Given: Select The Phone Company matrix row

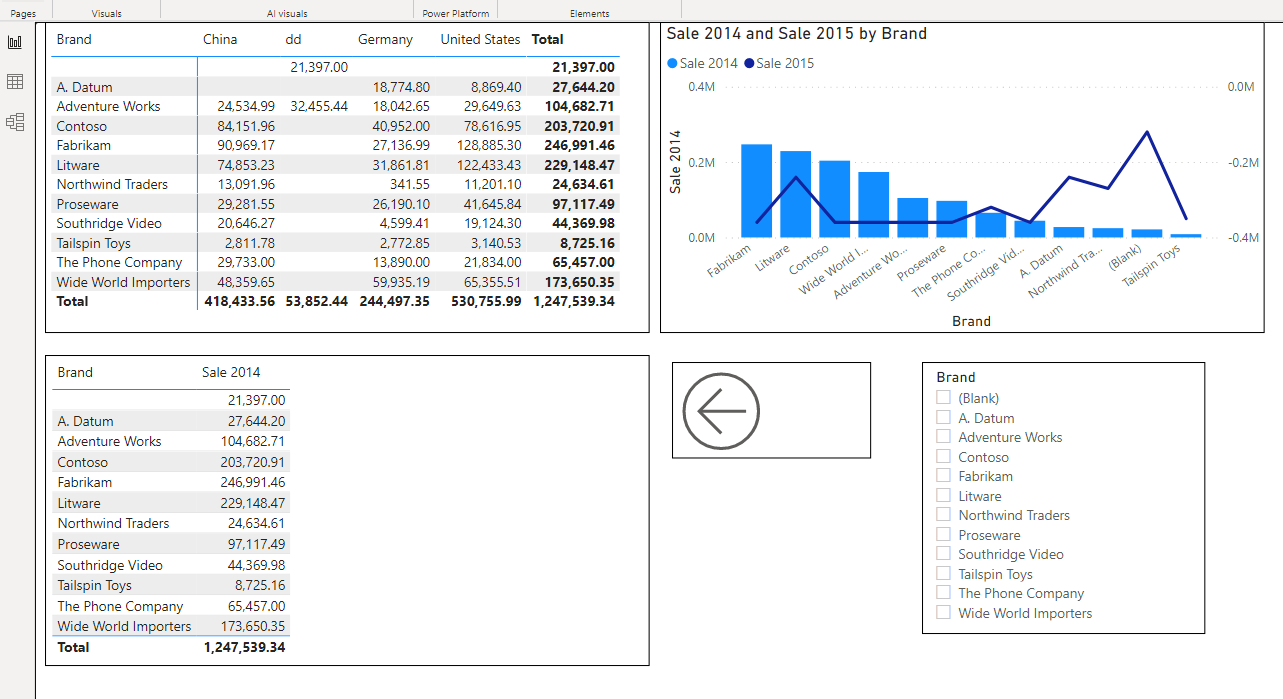Looking at the screenshot, I should click(335, 262).
